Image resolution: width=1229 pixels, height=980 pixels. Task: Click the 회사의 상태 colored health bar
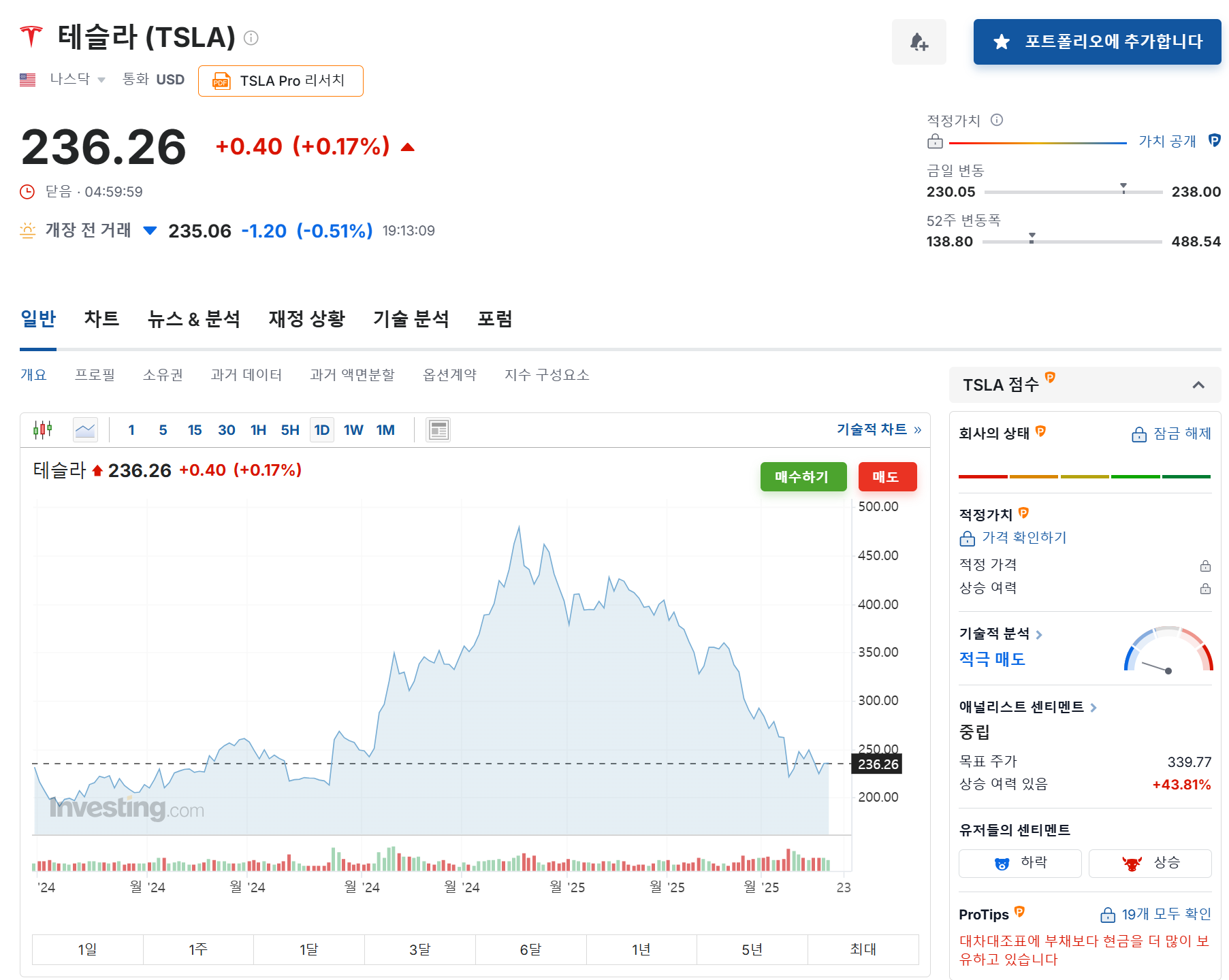1085,476
